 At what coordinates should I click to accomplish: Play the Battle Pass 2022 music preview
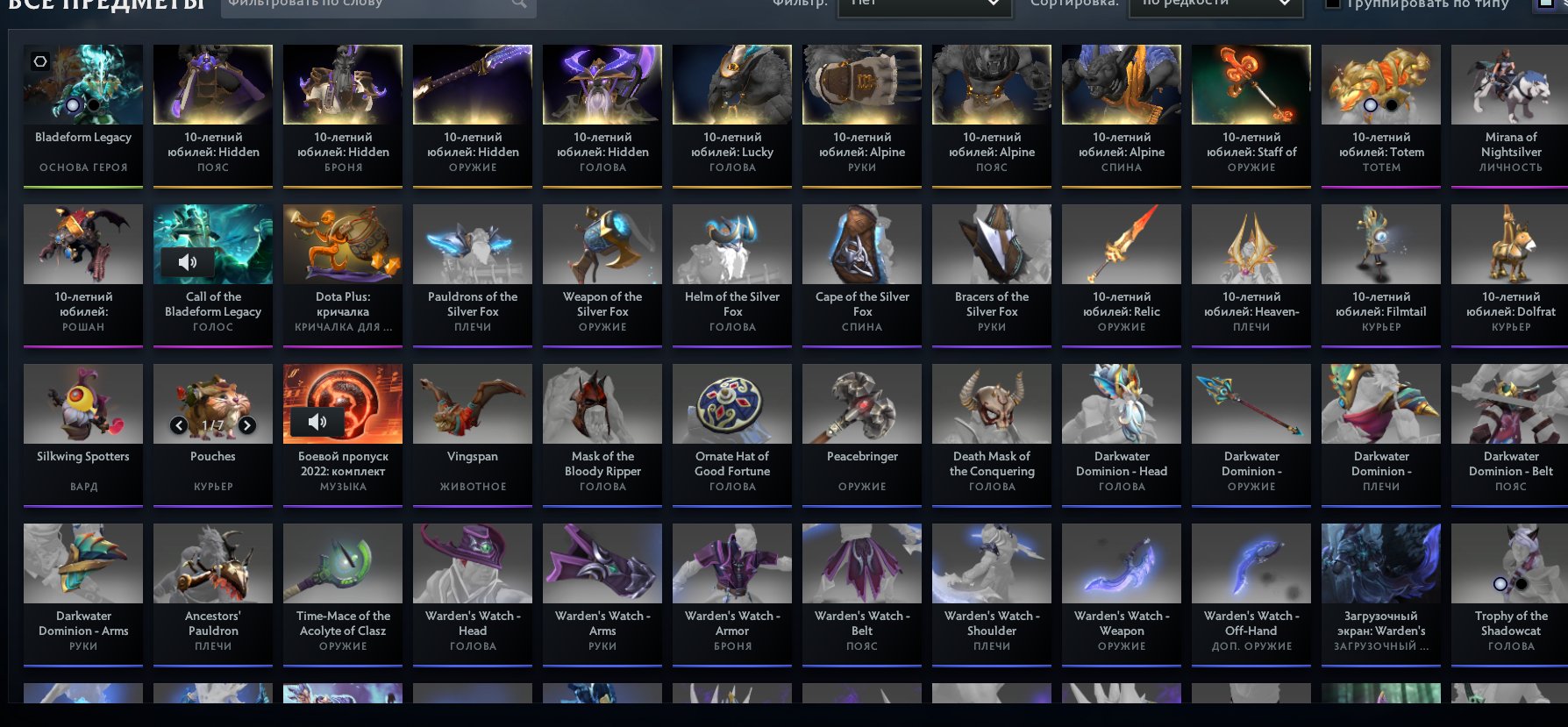(317, 422)
